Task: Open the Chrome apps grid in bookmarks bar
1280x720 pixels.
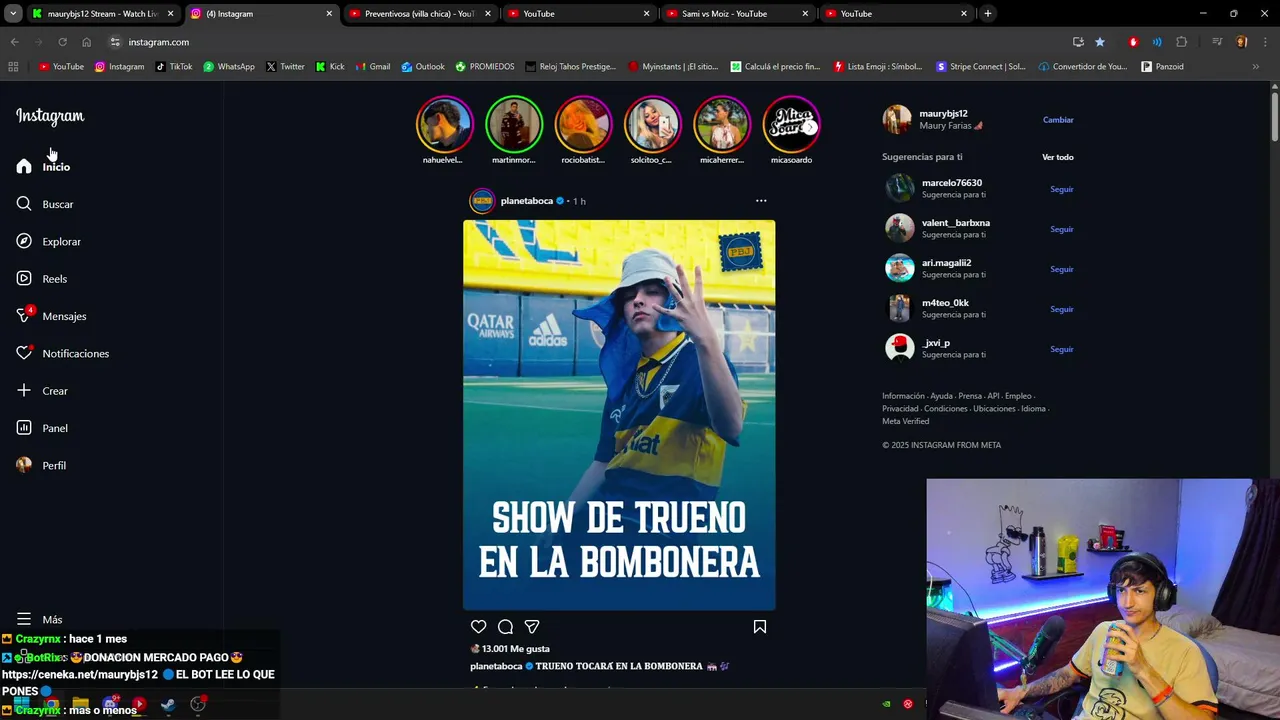Action: point(13,67)
